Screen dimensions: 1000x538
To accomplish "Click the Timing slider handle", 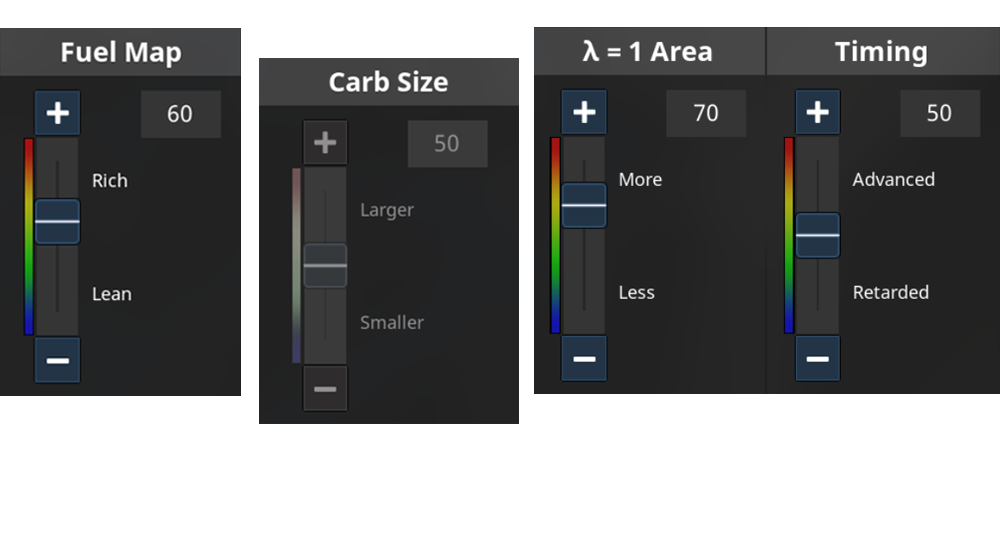I will click(x=817, y=235).
